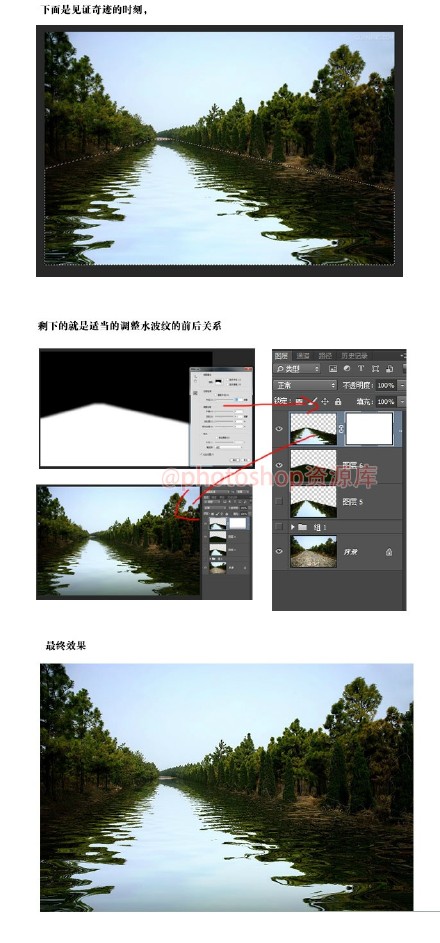
Task: Select the adjustment layer filter icon
Action: (x=347, y=368)
